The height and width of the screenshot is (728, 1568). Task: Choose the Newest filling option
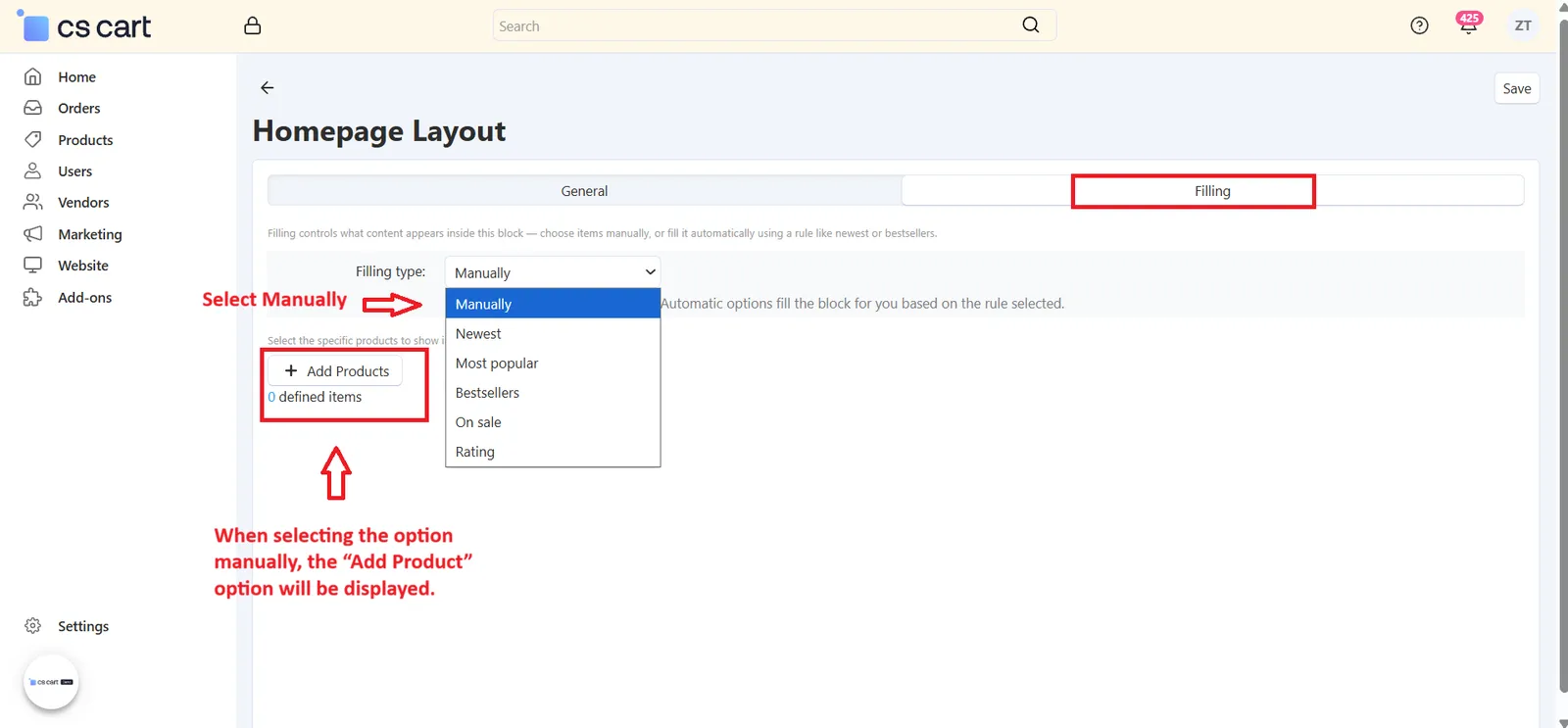coord(553,334)
